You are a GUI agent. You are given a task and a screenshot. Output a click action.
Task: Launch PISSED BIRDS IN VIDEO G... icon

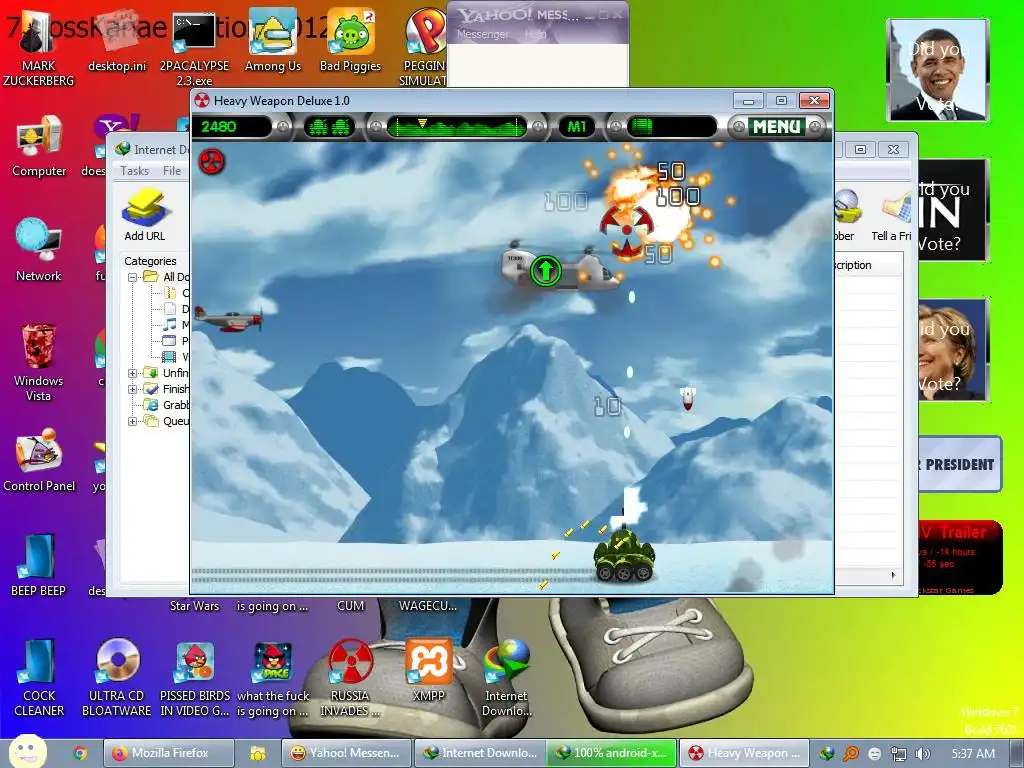[195, 678]
